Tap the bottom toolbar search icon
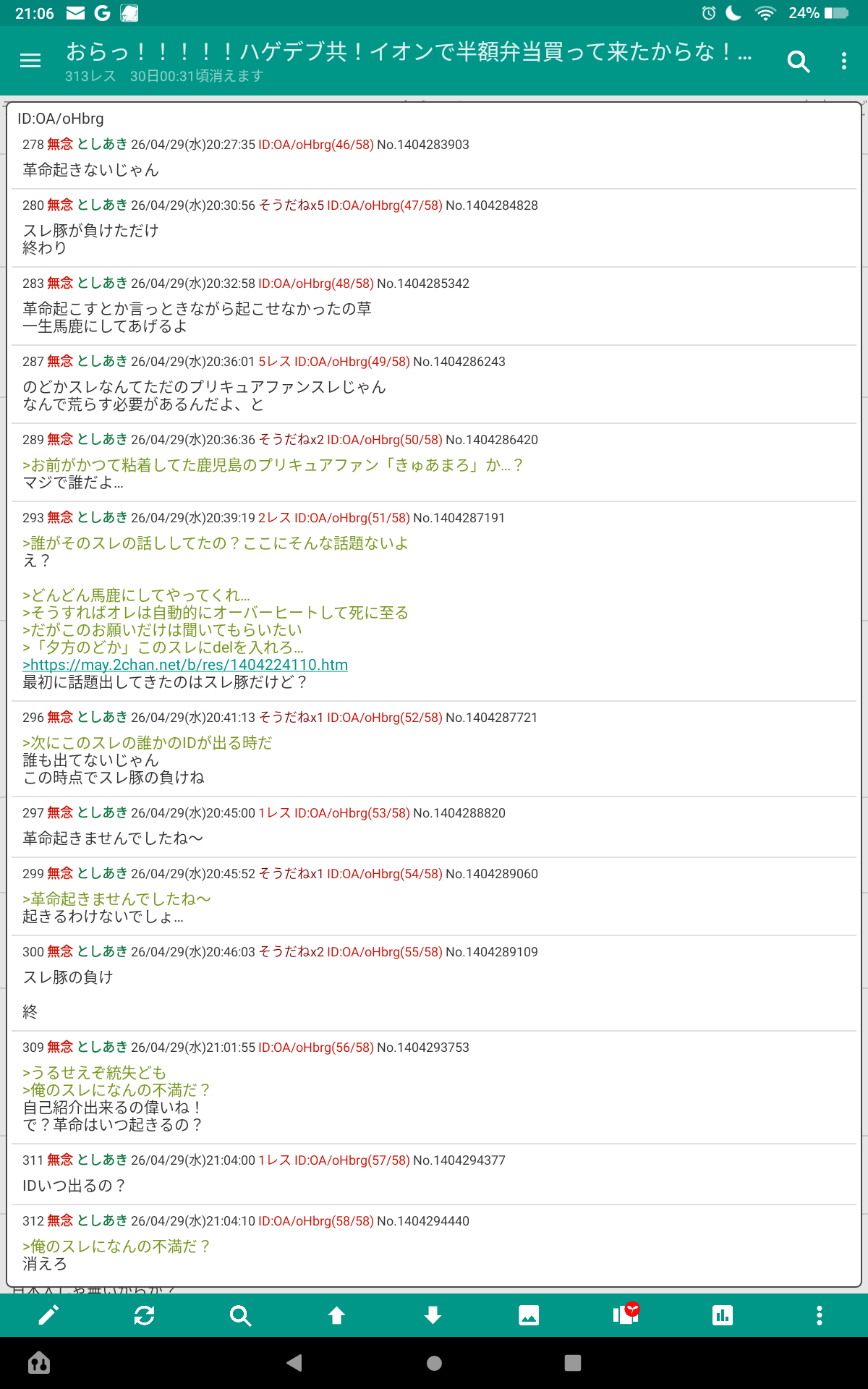The height and width of the screenshot is (1389, 868). click(240, 1315)
